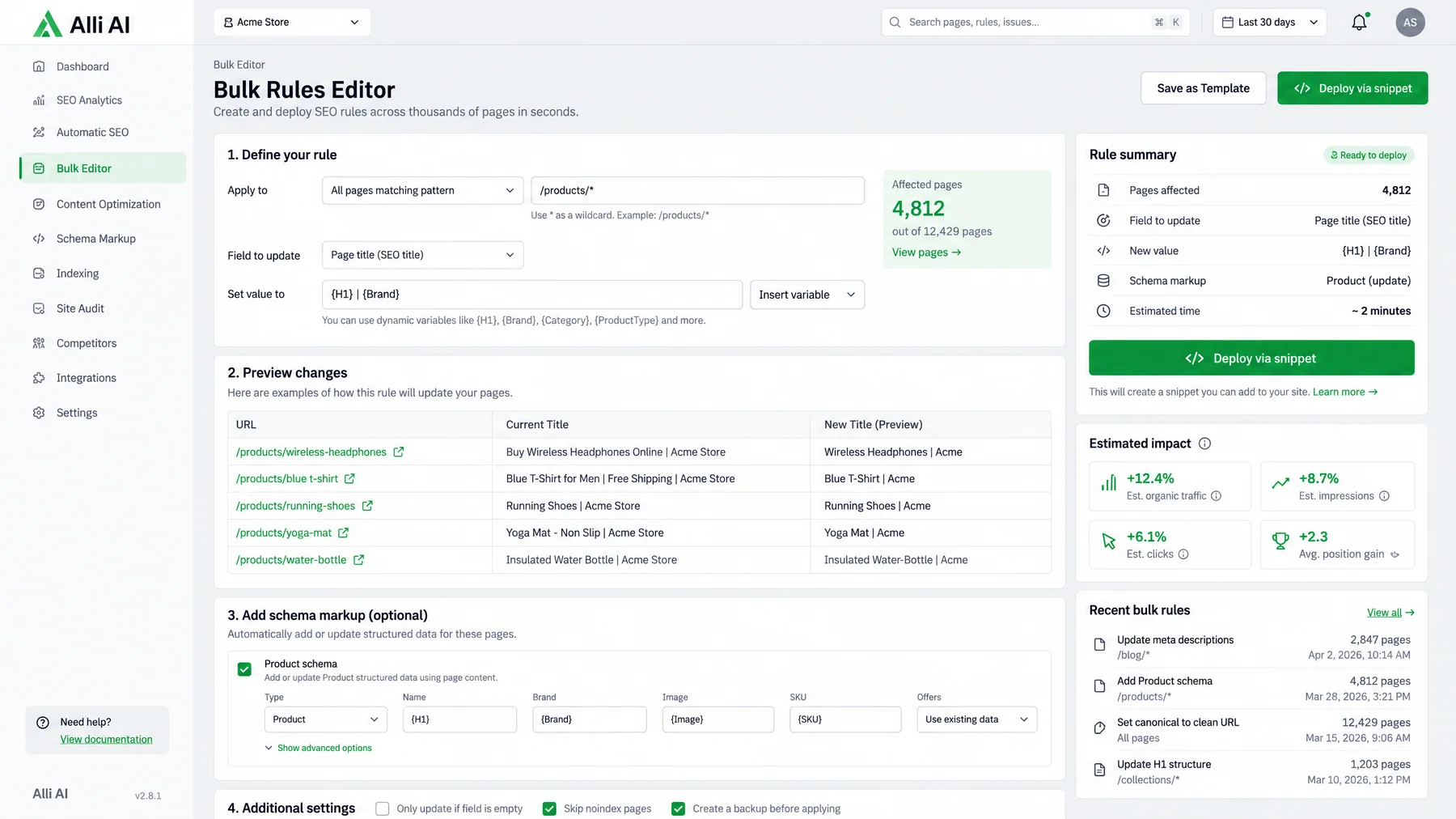Open the AS user avatar menu

click(x=1410, y=23)
